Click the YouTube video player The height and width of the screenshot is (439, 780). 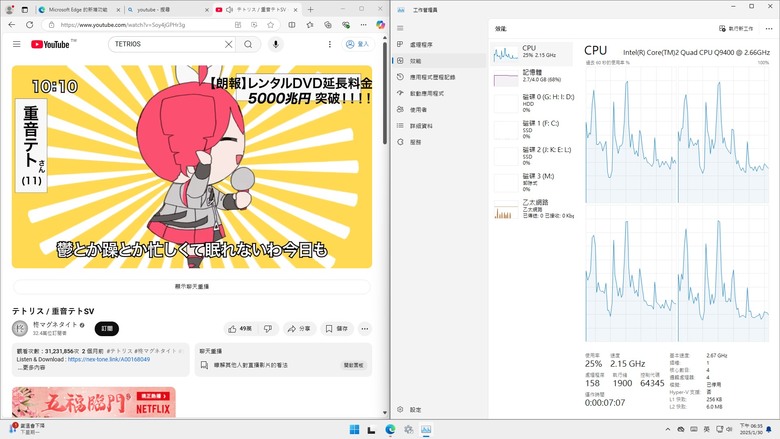[192, 167]
